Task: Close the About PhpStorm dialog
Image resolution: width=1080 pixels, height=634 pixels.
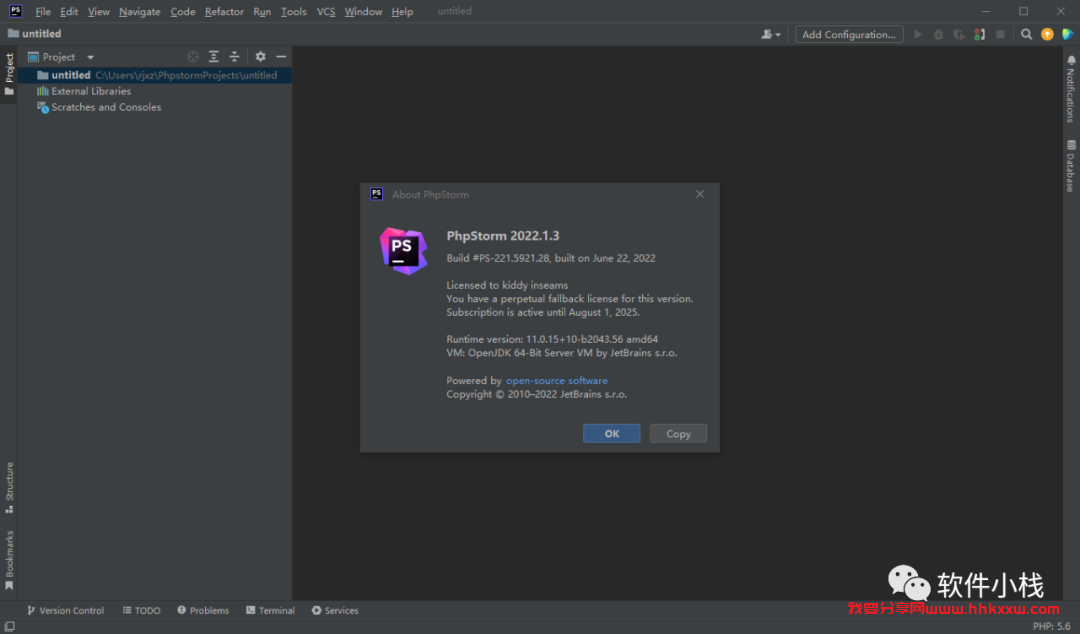Action: click(x=700, y=194)
